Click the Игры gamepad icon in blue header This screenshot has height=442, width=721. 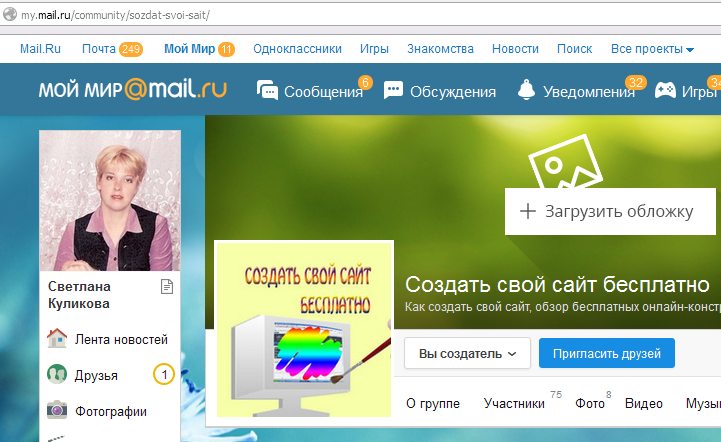pyautogui.click(x=665, y=91)
